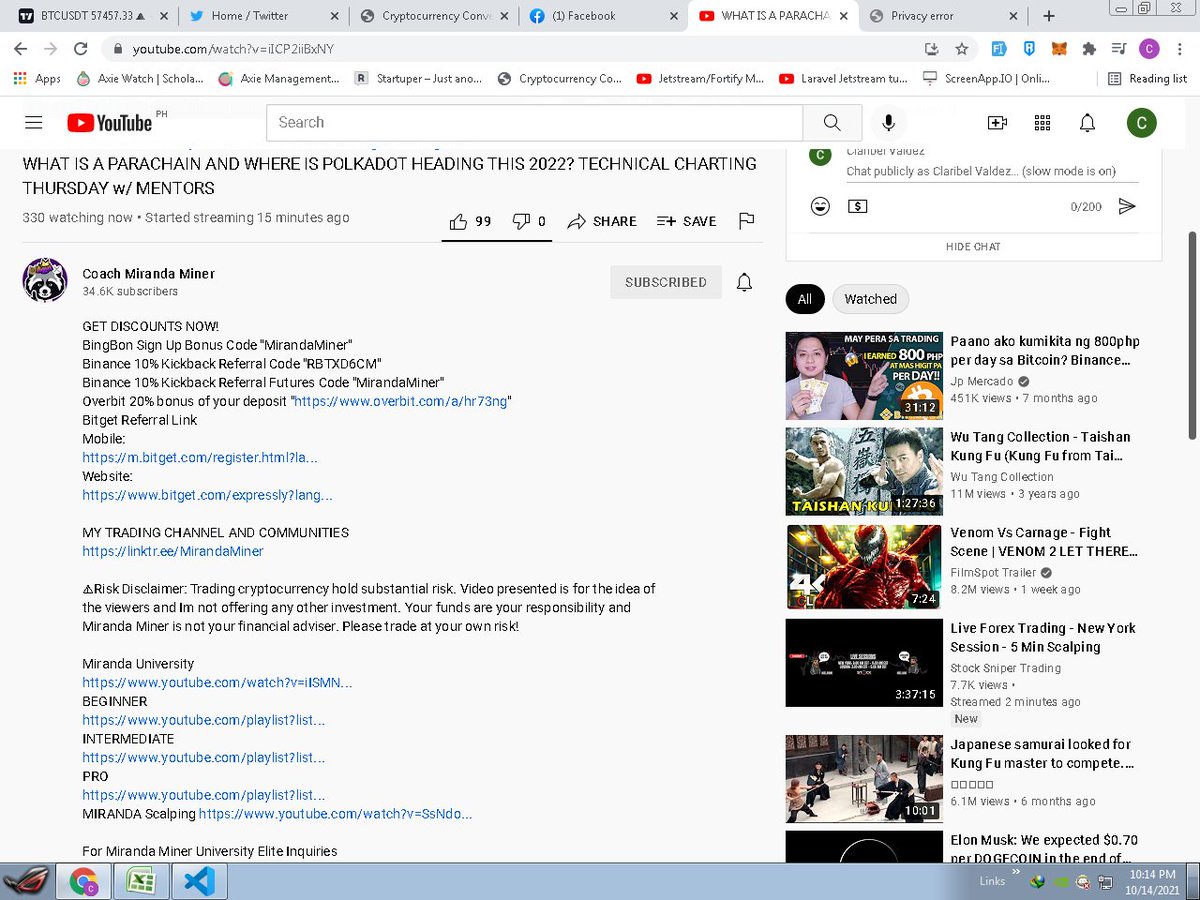Save the video to a playlist

687,221
